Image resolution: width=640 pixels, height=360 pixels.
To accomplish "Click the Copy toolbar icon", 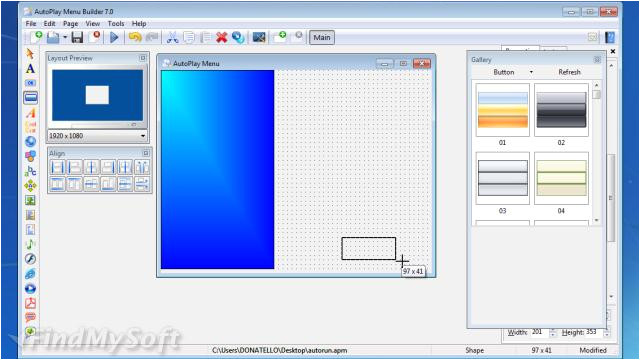I will [189, 38].
